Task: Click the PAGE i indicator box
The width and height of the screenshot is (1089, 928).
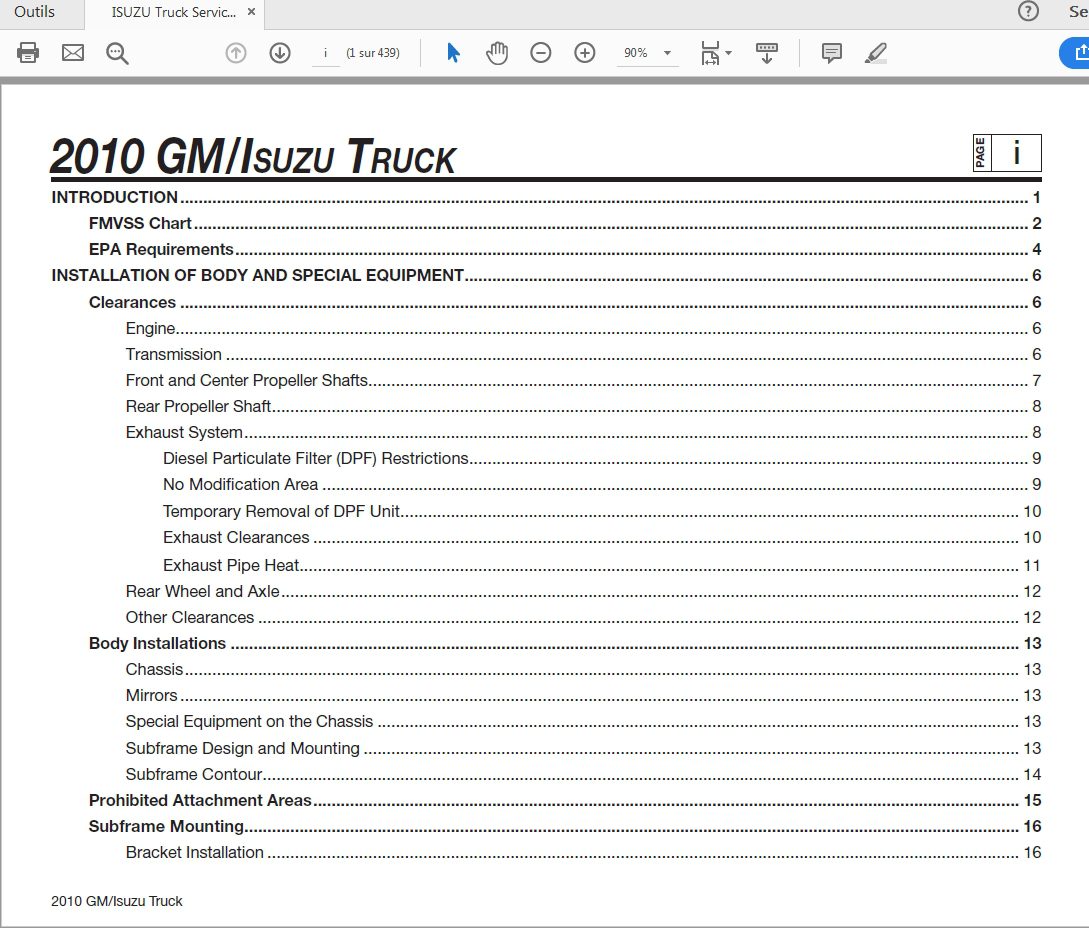Action: pyautogui.click(x=1007, y=153)
